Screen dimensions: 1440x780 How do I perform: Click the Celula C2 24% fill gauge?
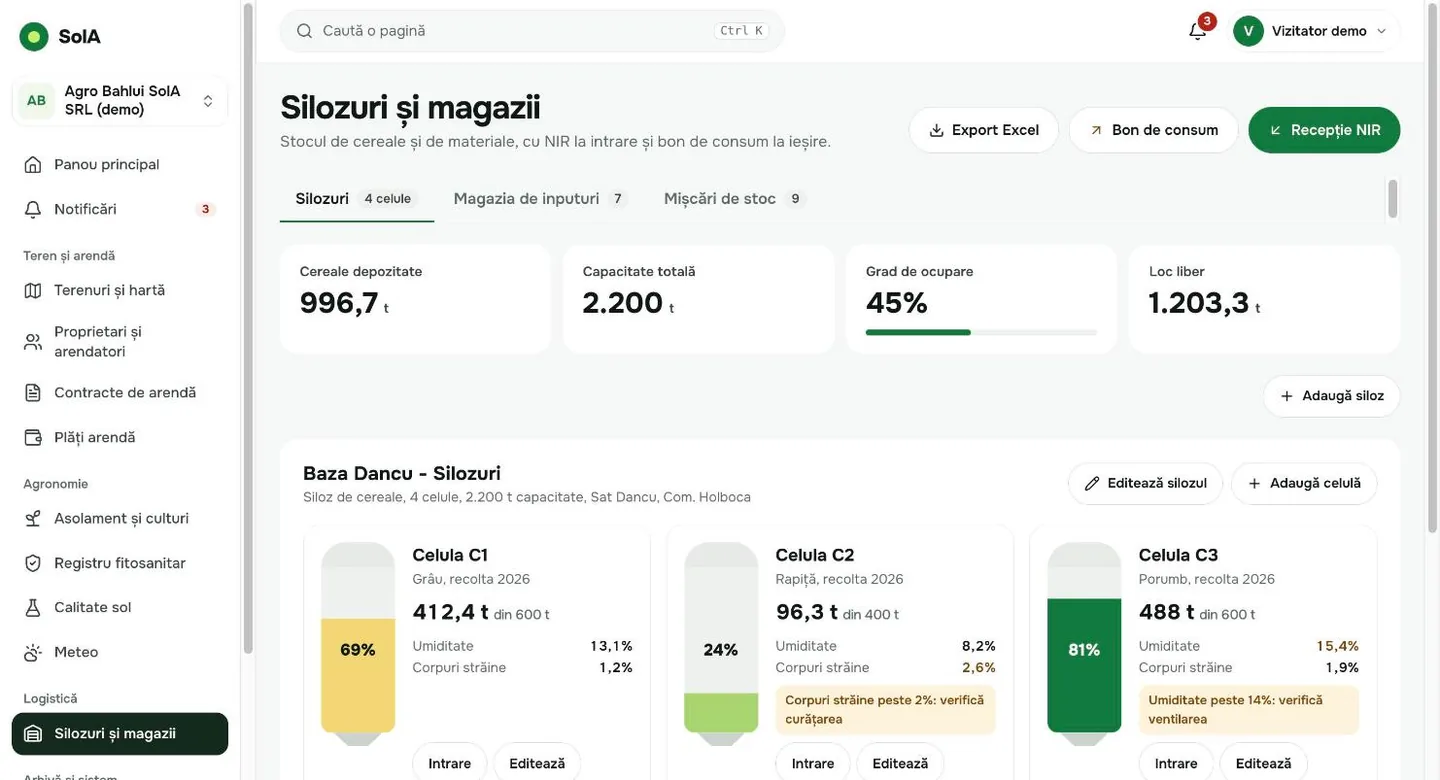click(x=721, y=644)
